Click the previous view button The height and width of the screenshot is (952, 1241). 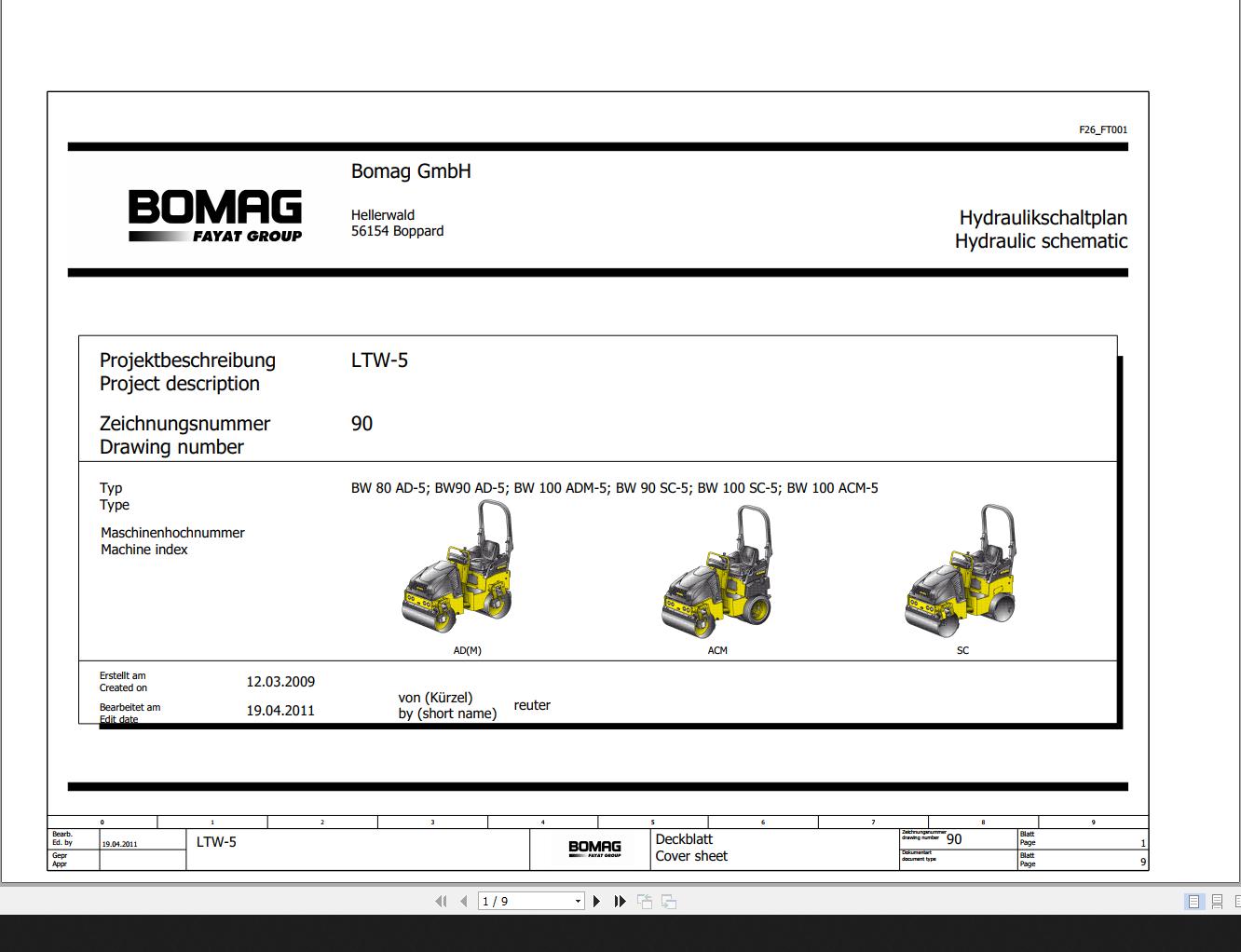645,901
